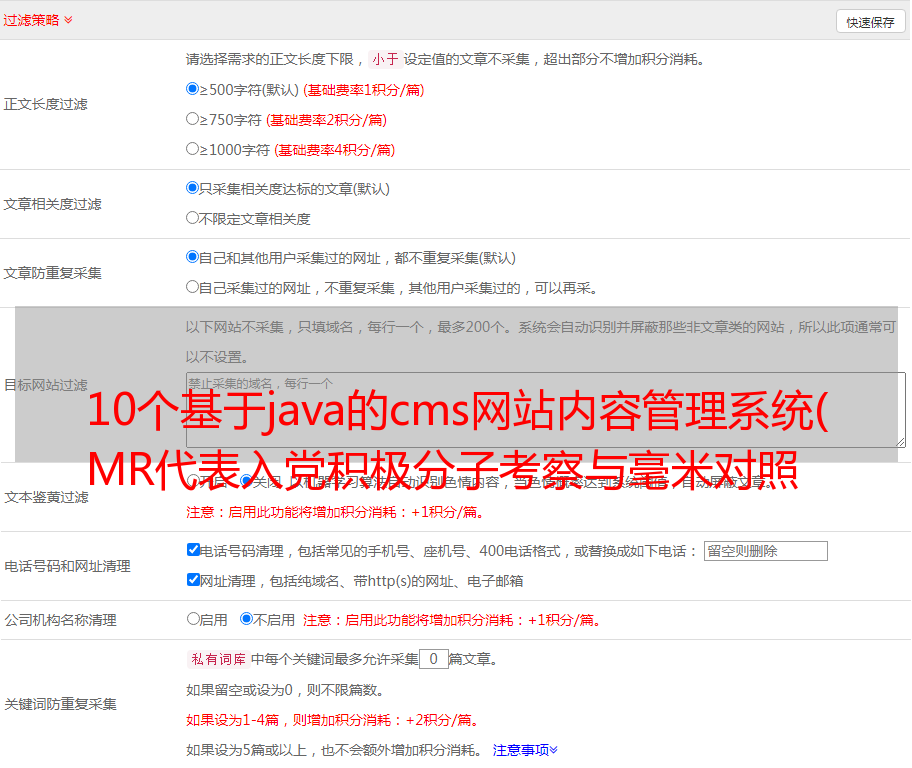Grab the textarea resize handle corner

(x=900, y=442)
